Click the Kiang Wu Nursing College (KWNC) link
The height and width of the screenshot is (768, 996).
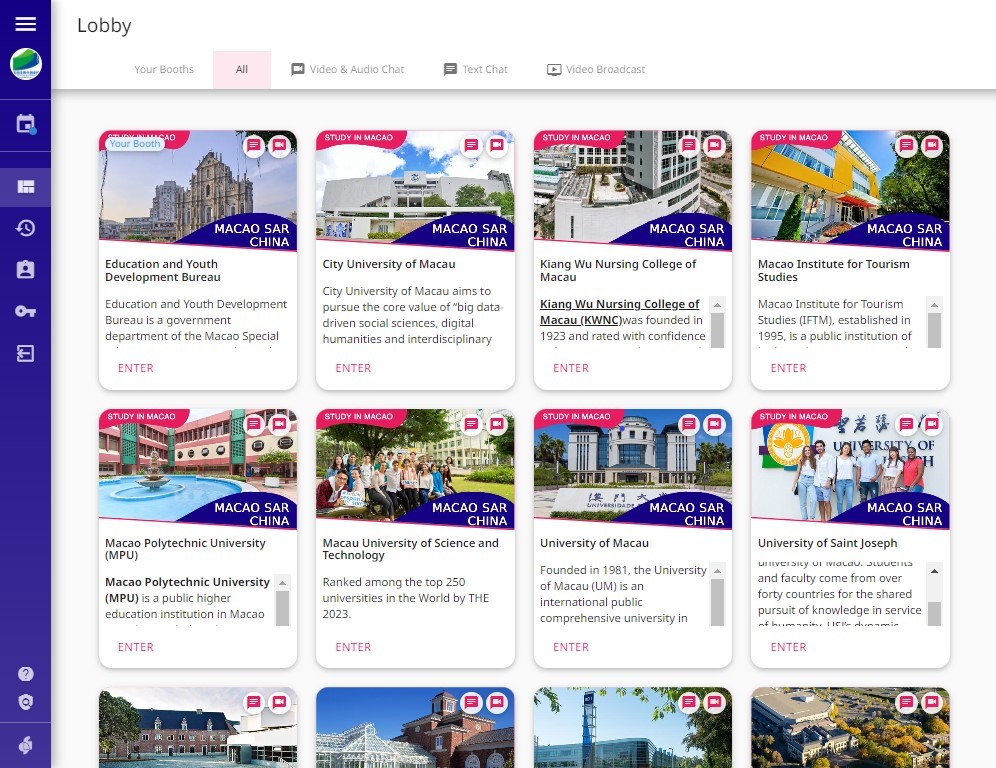click(619, 312)
